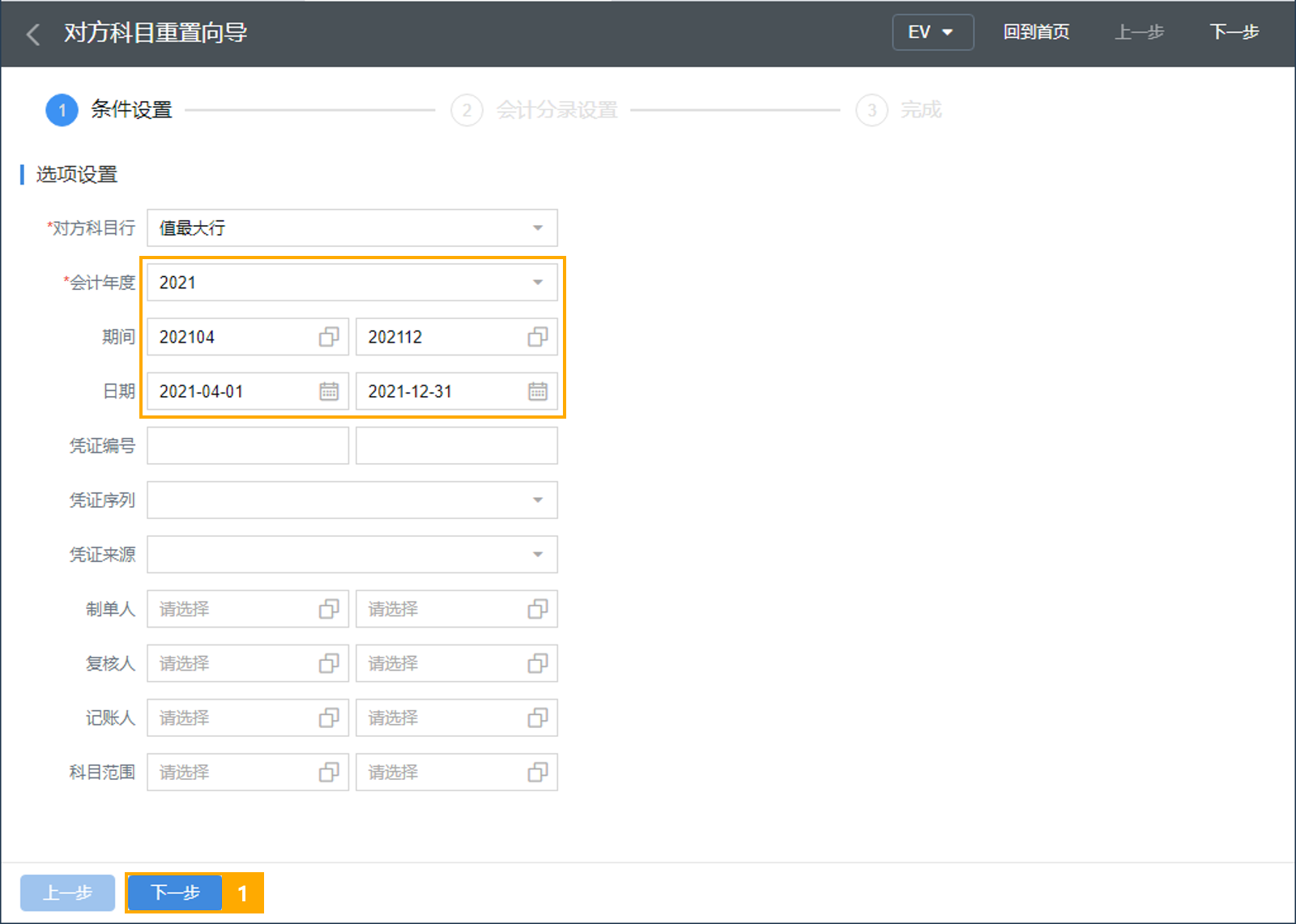Image resolution: width=1296 pixels, height=924 pixels.
Task: Open lookup icon in first 科目范围 field
Action: click(329, 773)
